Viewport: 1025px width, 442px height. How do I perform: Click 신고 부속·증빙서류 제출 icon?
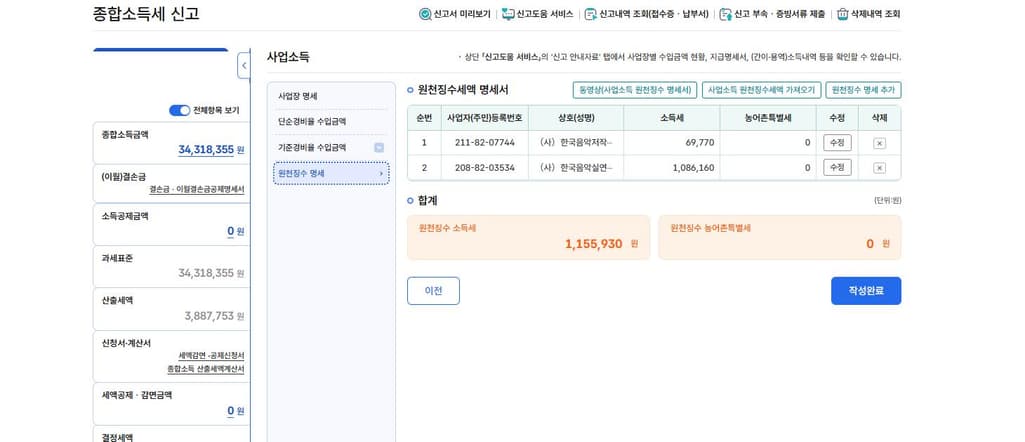(725, 14)
